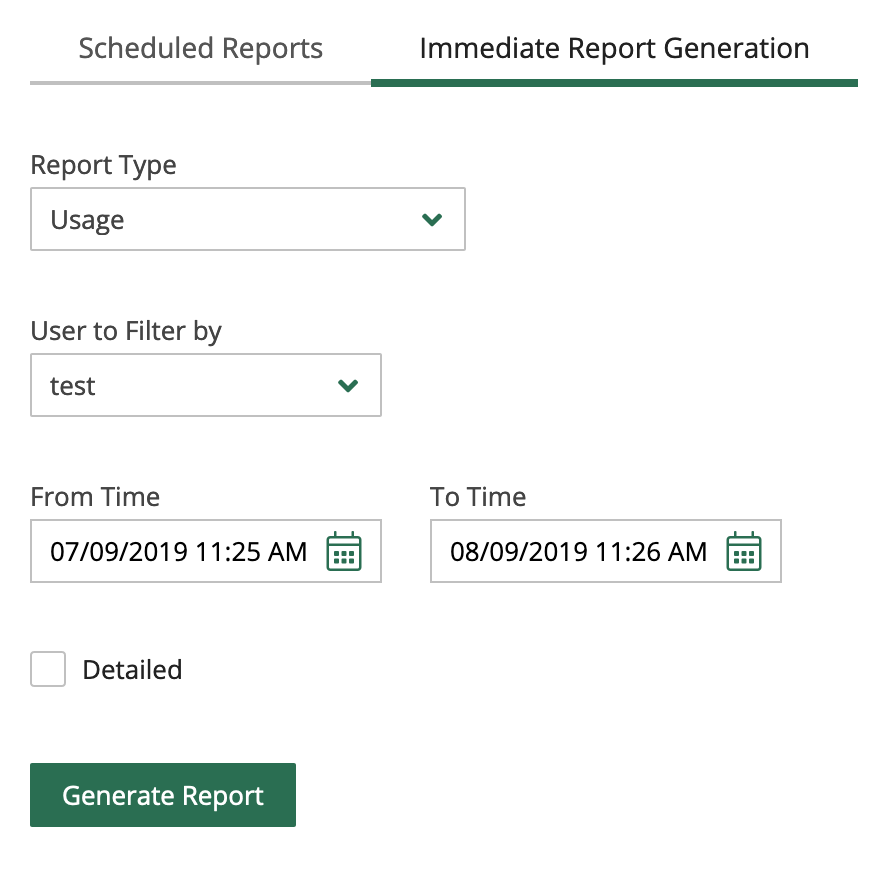Viewport: 884px width, 870px height.
Task: Open the To Time calendar picker
Action: (744, 551)
